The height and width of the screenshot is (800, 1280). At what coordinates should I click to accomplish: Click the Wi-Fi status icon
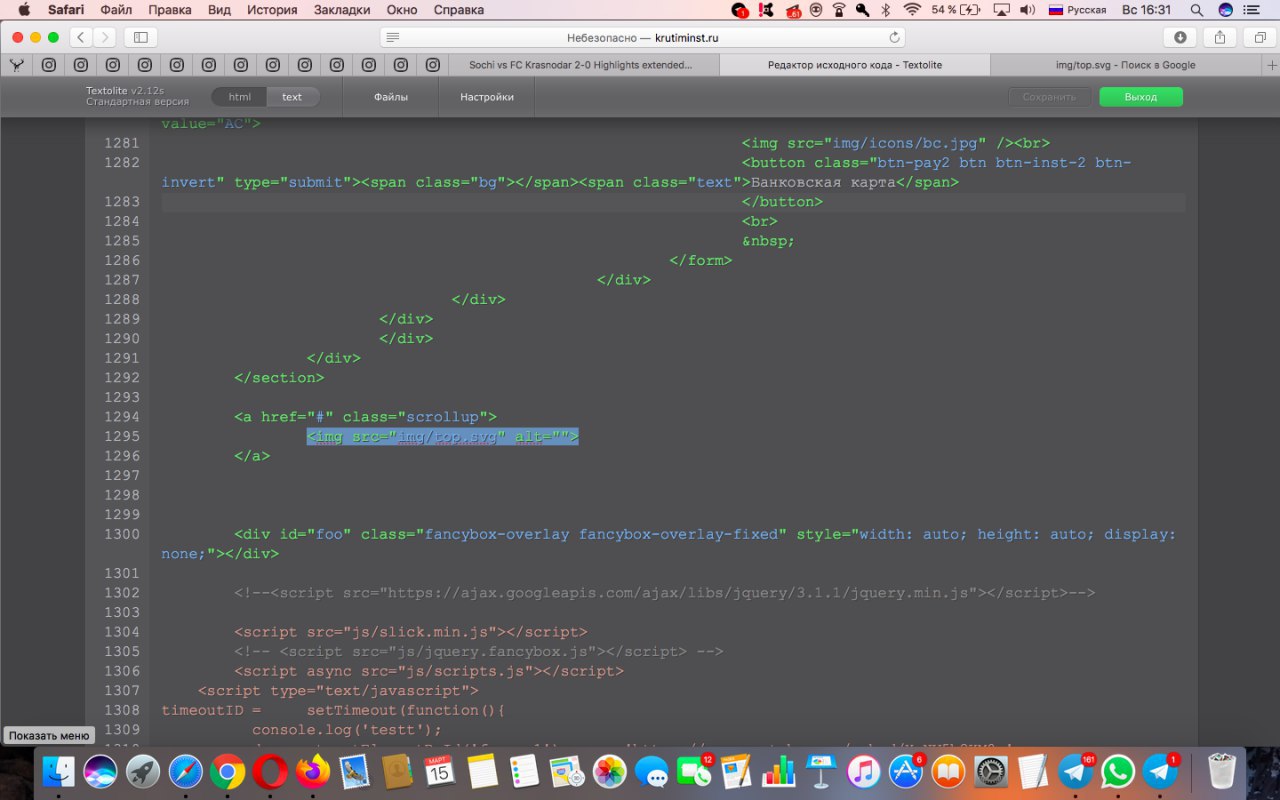point(912,10)
